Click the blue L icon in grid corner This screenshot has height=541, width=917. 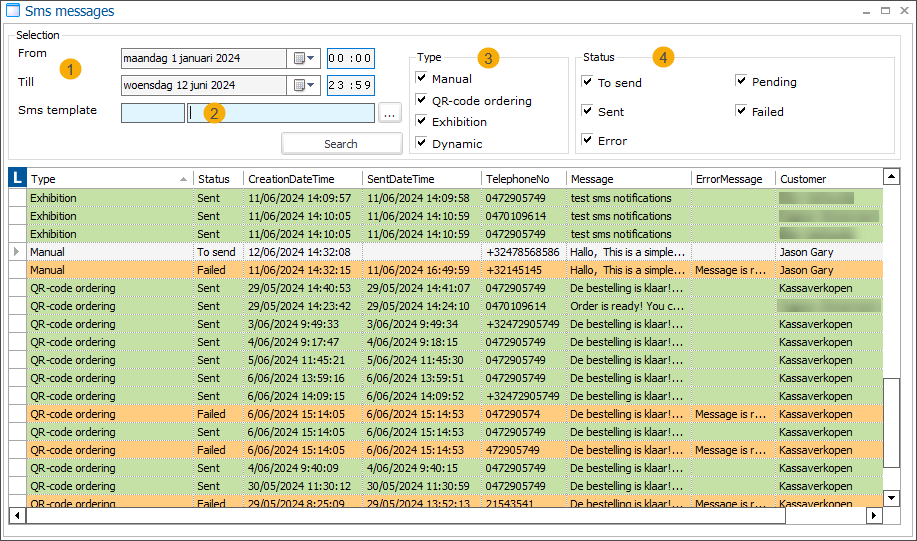[17, 178]
